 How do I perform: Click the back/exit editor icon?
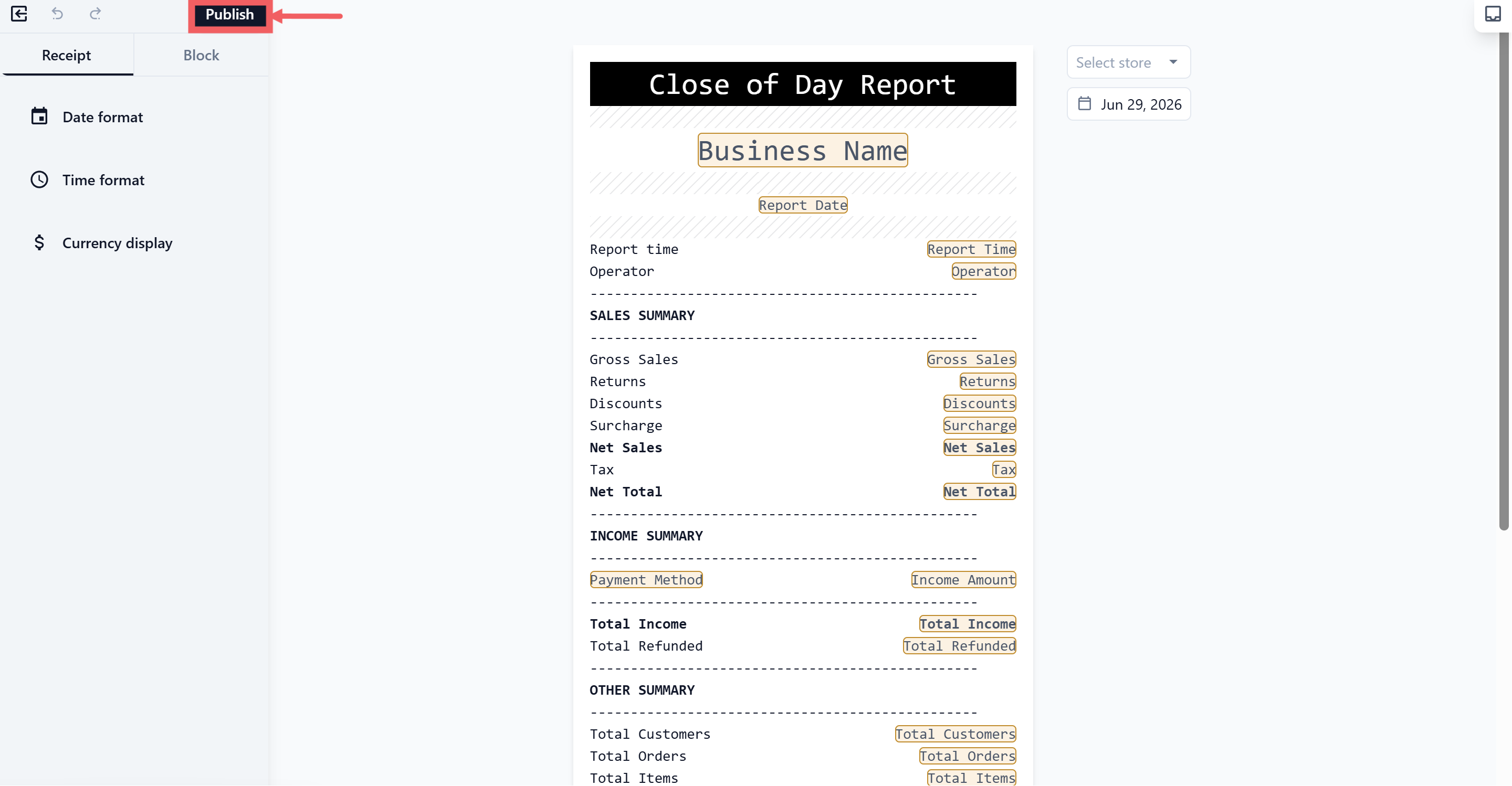point(19,14)
